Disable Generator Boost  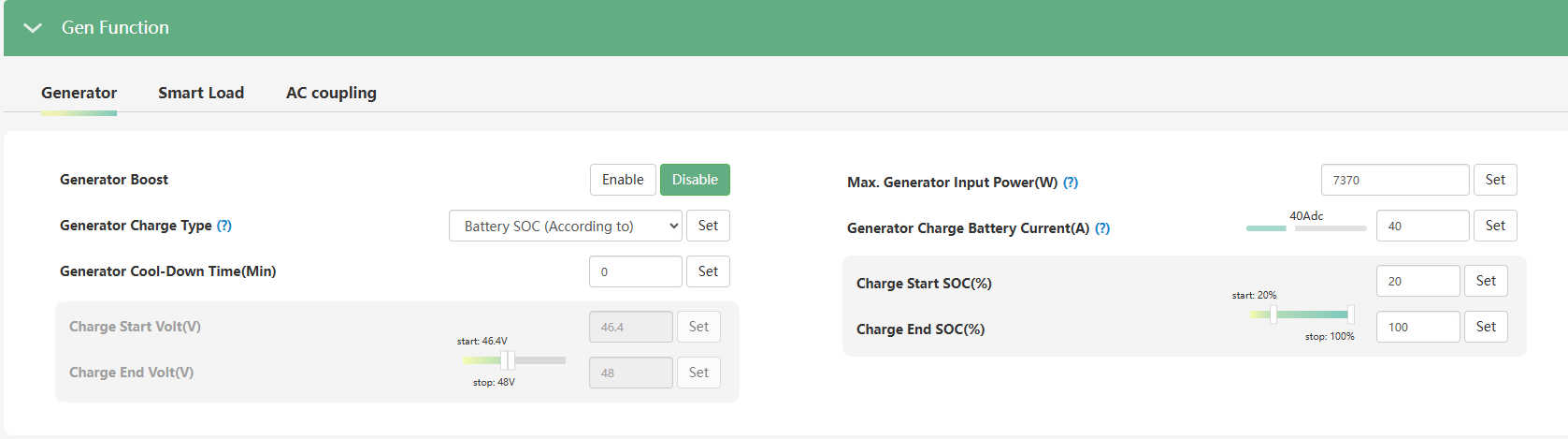[695, 180]
